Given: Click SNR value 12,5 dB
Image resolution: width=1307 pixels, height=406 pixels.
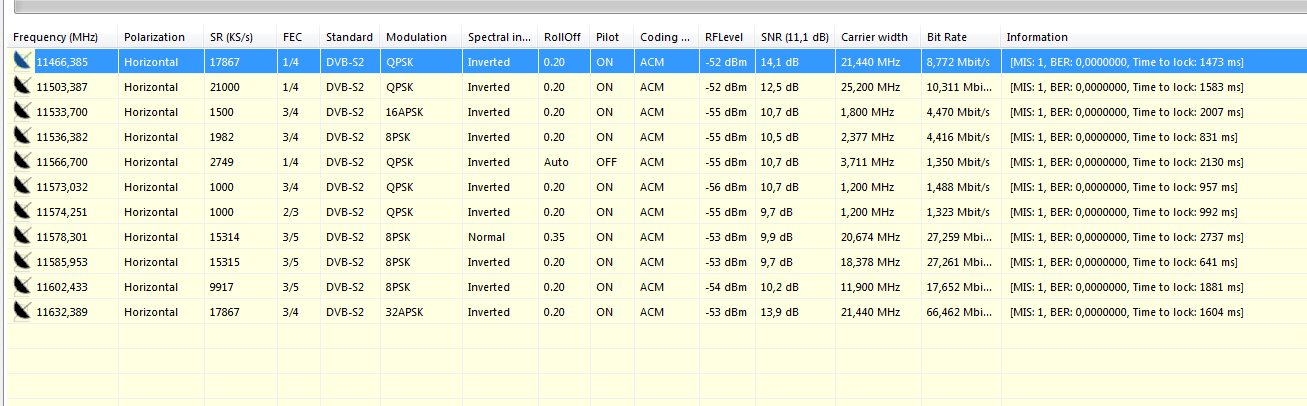Looking at the screenshot, I should pos(779,87).
